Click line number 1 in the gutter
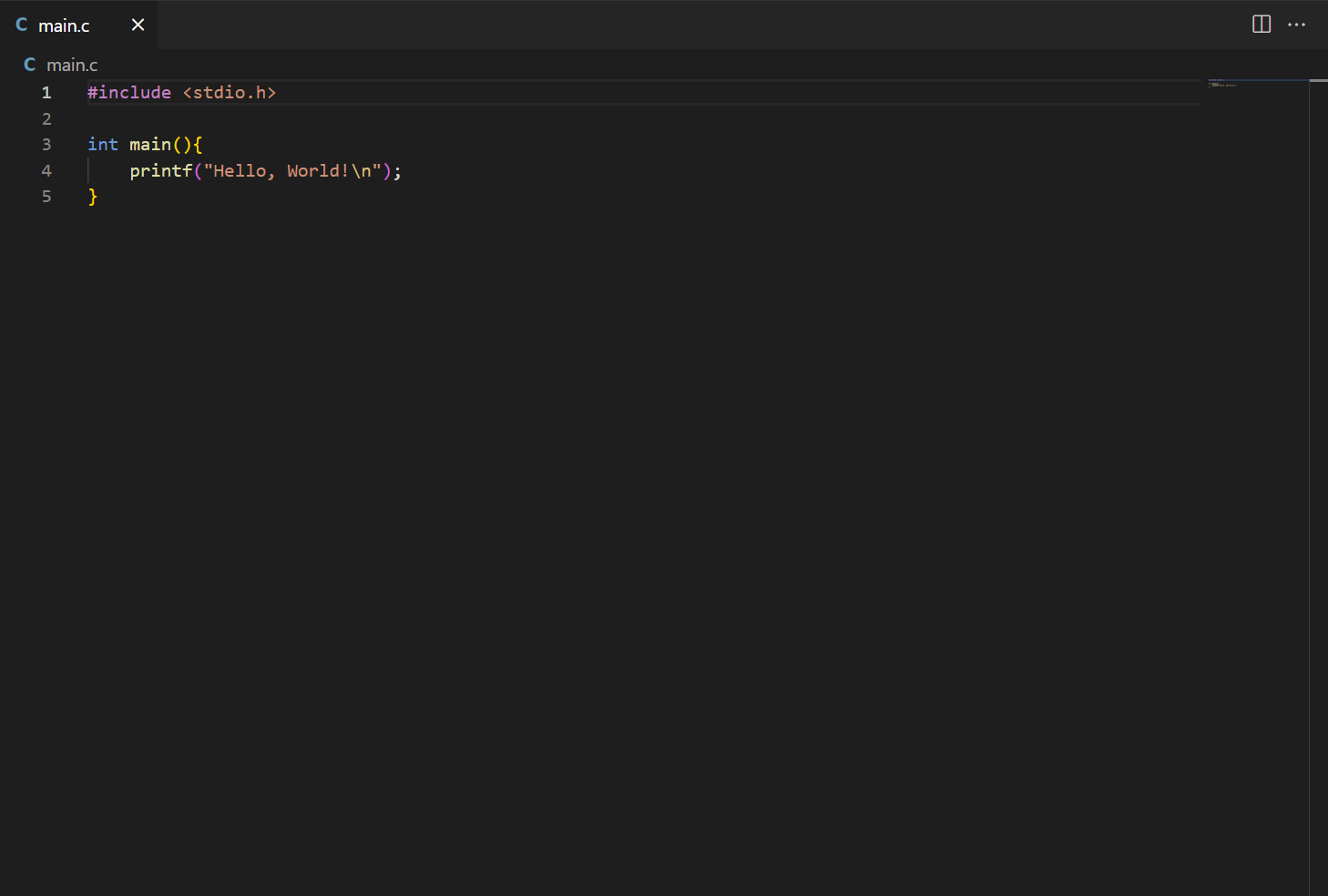Image resolution: width=1328 pixels, height=896 pixels. [46, 92]
